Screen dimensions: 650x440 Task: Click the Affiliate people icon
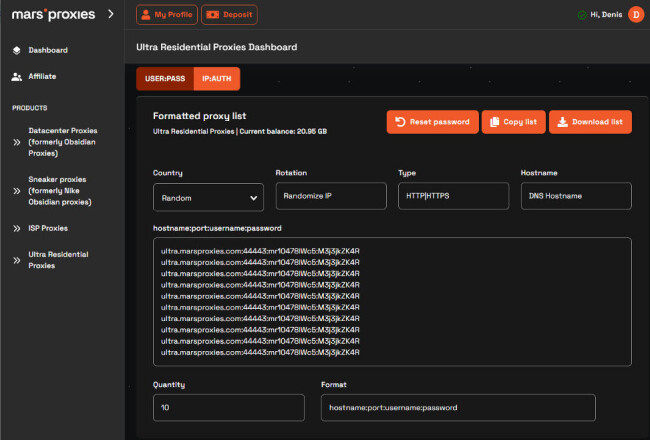[x=16, y=76]
